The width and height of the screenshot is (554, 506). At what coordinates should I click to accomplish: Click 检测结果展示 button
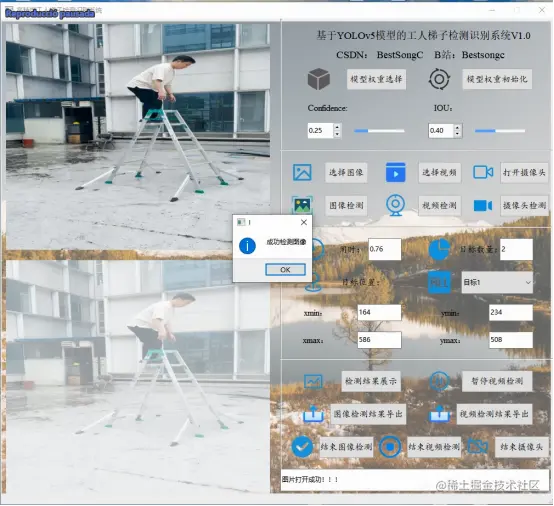[x=371, y=381]
